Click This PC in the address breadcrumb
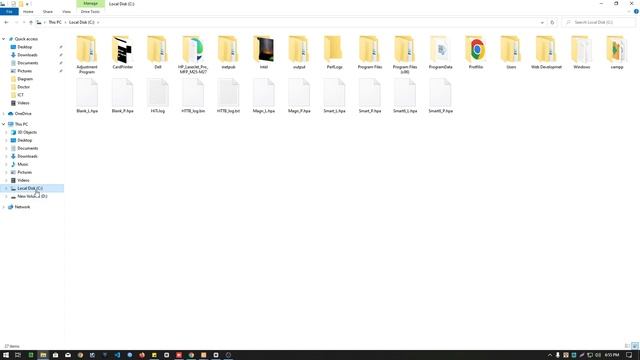This screenshot has width=640, height=360. 55,22
